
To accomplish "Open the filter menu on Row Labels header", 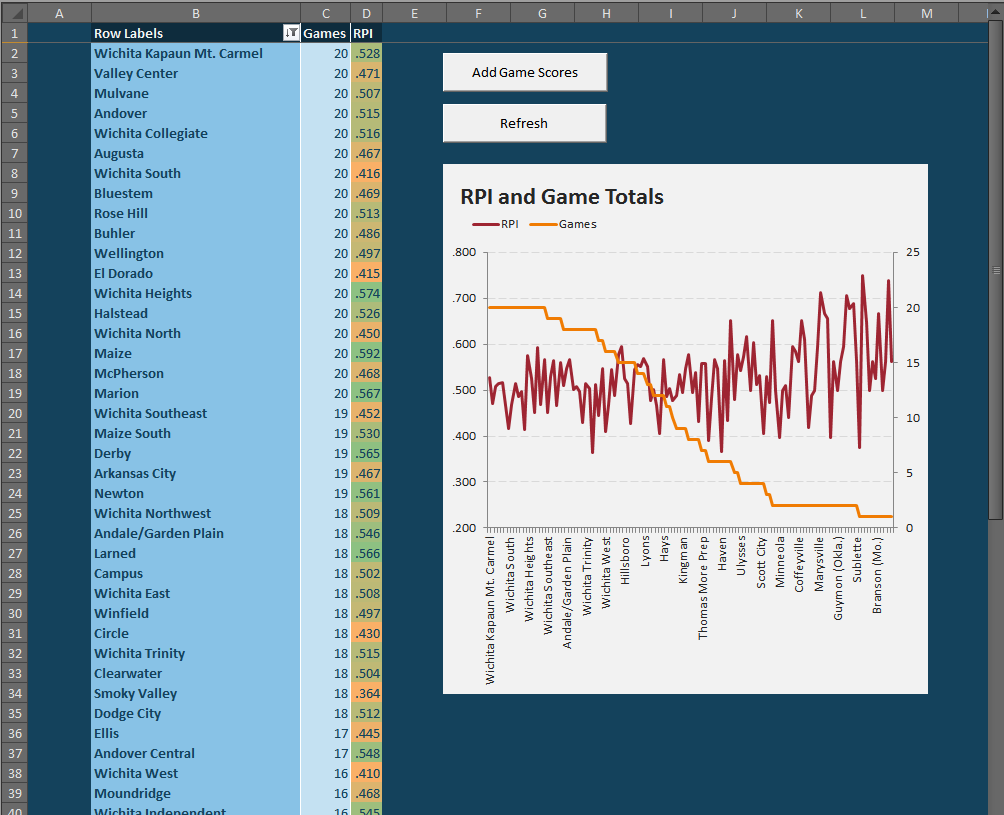I will coord(291,33).
